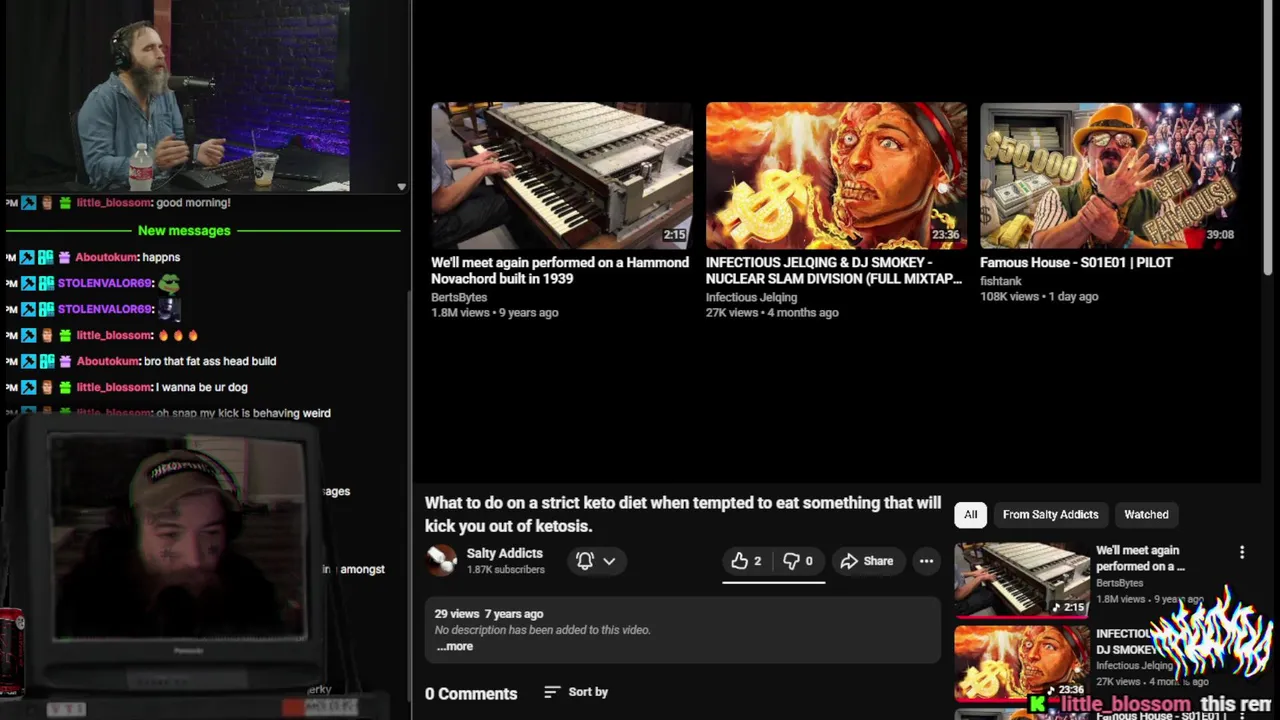1280x720 pixels.
Task: Open BertsBytes channel under end-screen video
Action: [x=459, y=297]
